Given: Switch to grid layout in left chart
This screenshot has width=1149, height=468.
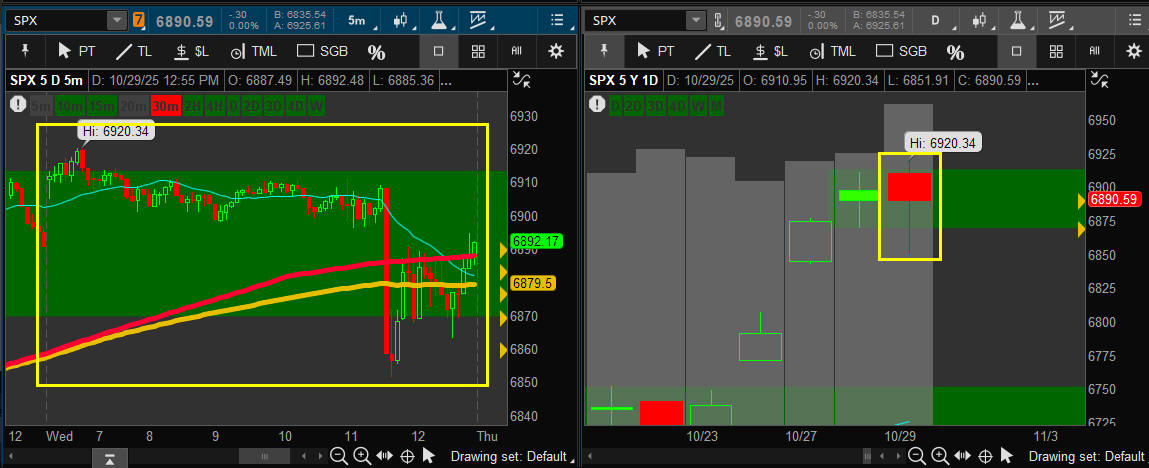Looking at the screenshot, I should [x=478, y=52].
